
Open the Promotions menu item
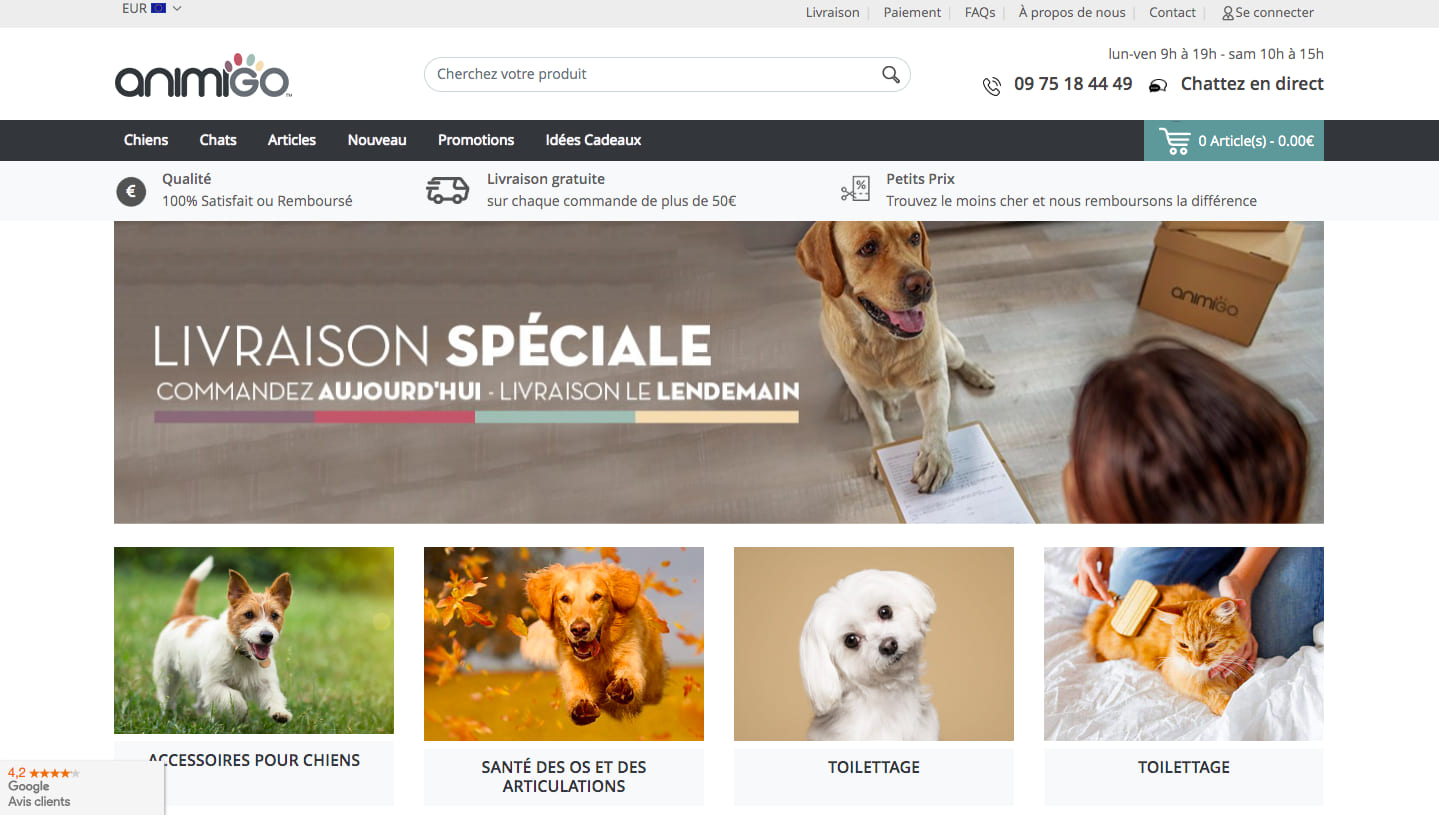(x=476, y=140)
